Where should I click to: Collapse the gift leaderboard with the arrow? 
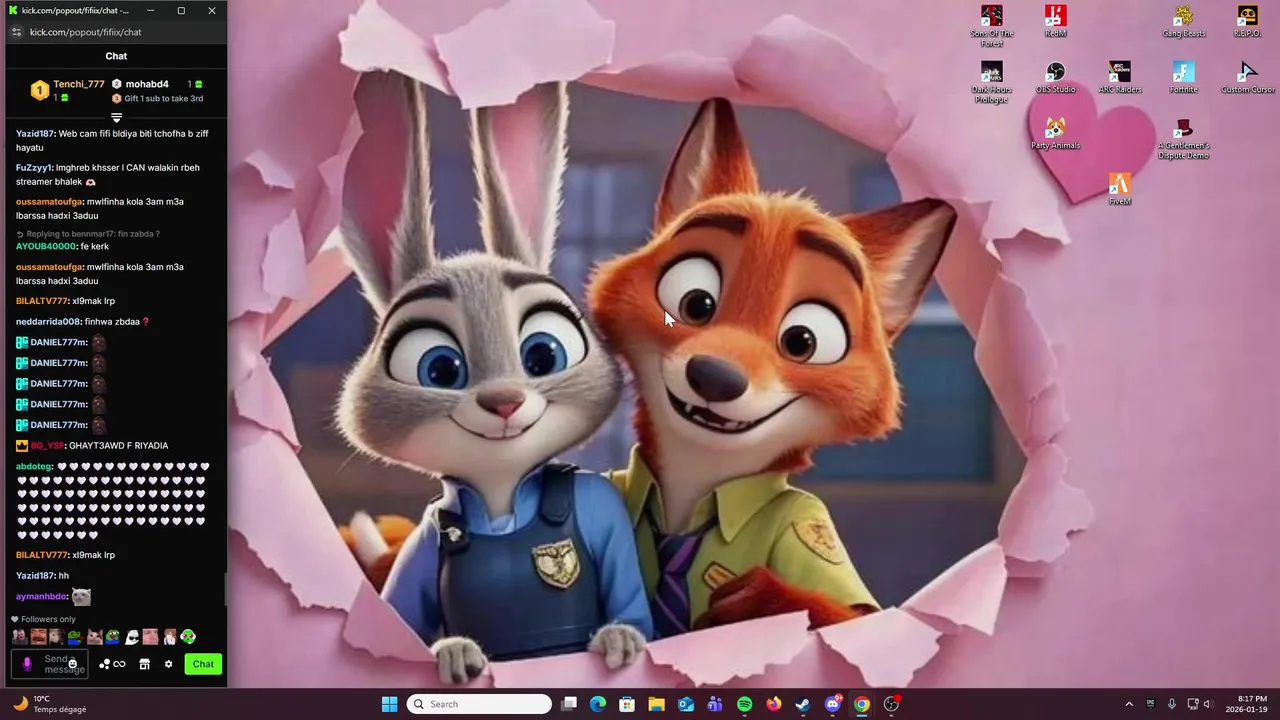(116, 118)
